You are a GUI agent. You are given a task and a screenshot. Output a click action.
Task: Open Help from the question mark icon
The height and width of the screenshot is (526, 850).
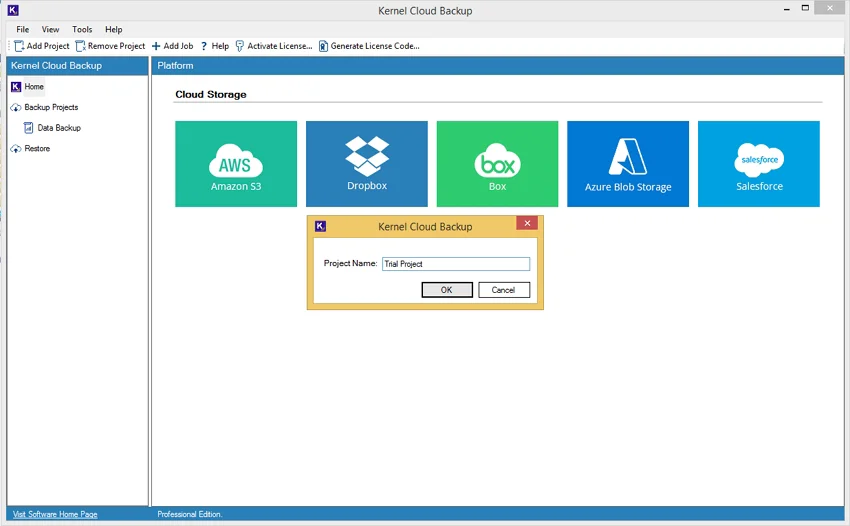204,46
